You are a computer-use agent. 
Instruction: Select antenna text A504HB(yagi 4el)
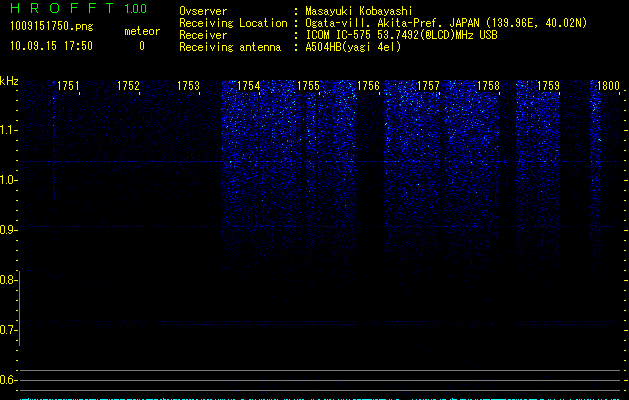click(353, 47)
